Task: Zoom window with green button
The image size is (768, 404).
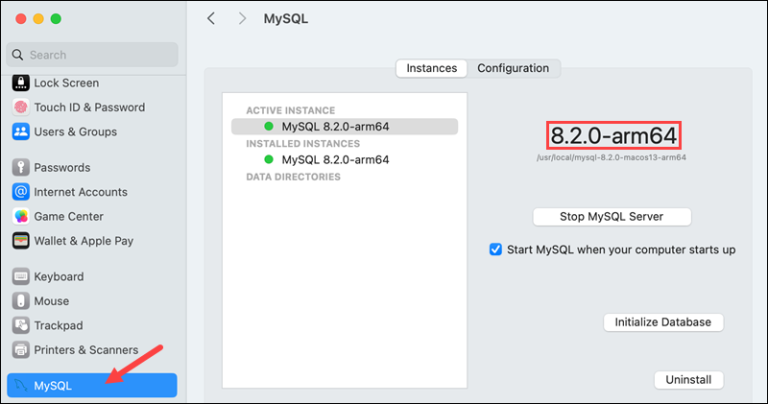Action: [x=56, y=19]
